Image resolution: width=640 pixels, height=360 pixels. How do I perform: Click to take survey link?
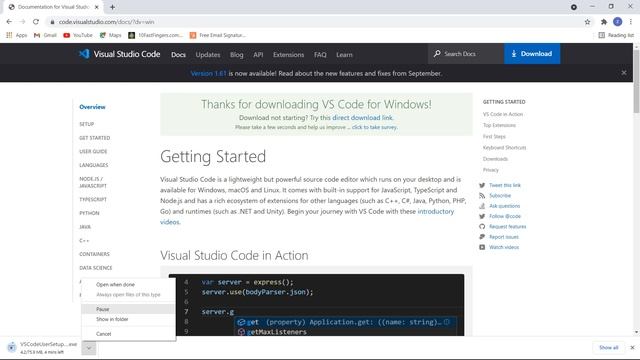374,127
